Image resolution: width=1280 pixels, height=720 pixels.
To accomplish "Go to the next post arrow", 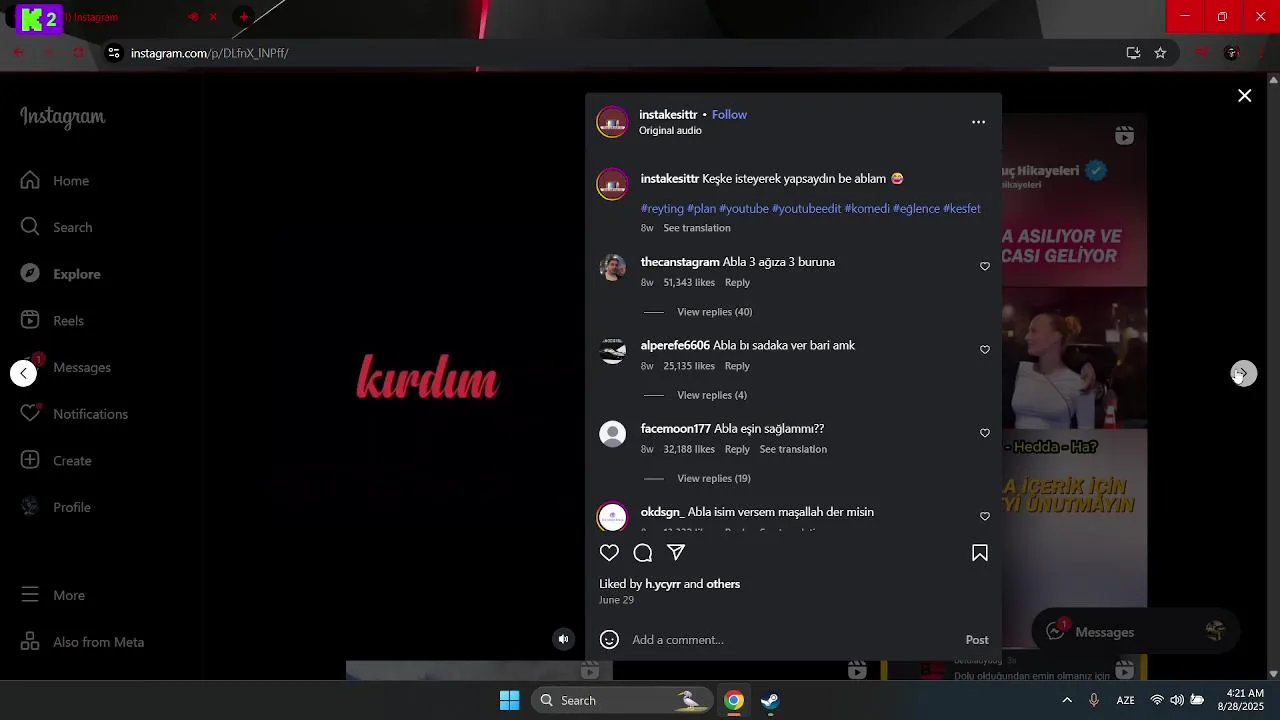I will 1243,373.
